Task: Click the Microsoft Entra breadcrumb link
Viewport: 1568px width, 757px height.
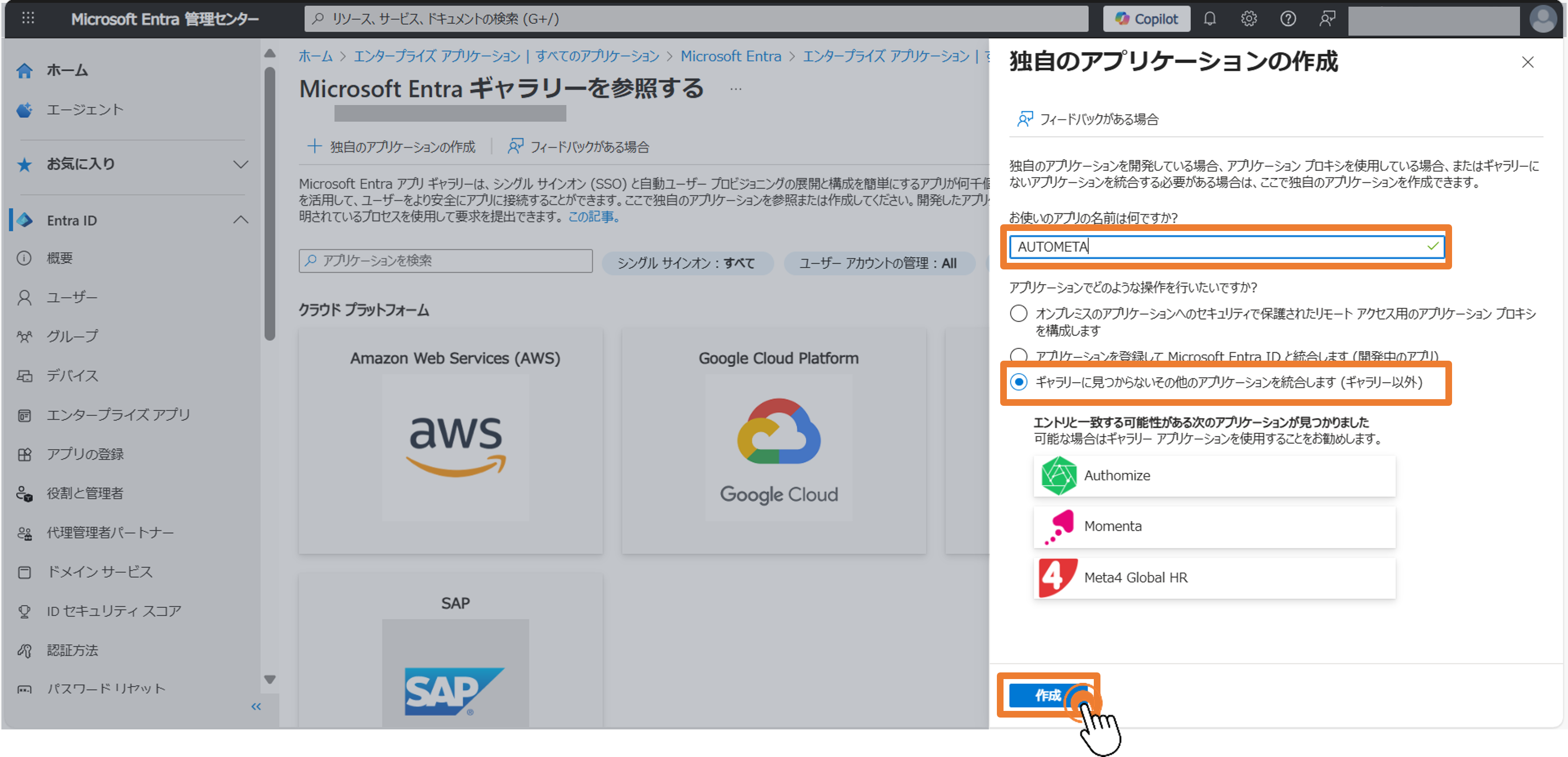Action: point(730,56)
